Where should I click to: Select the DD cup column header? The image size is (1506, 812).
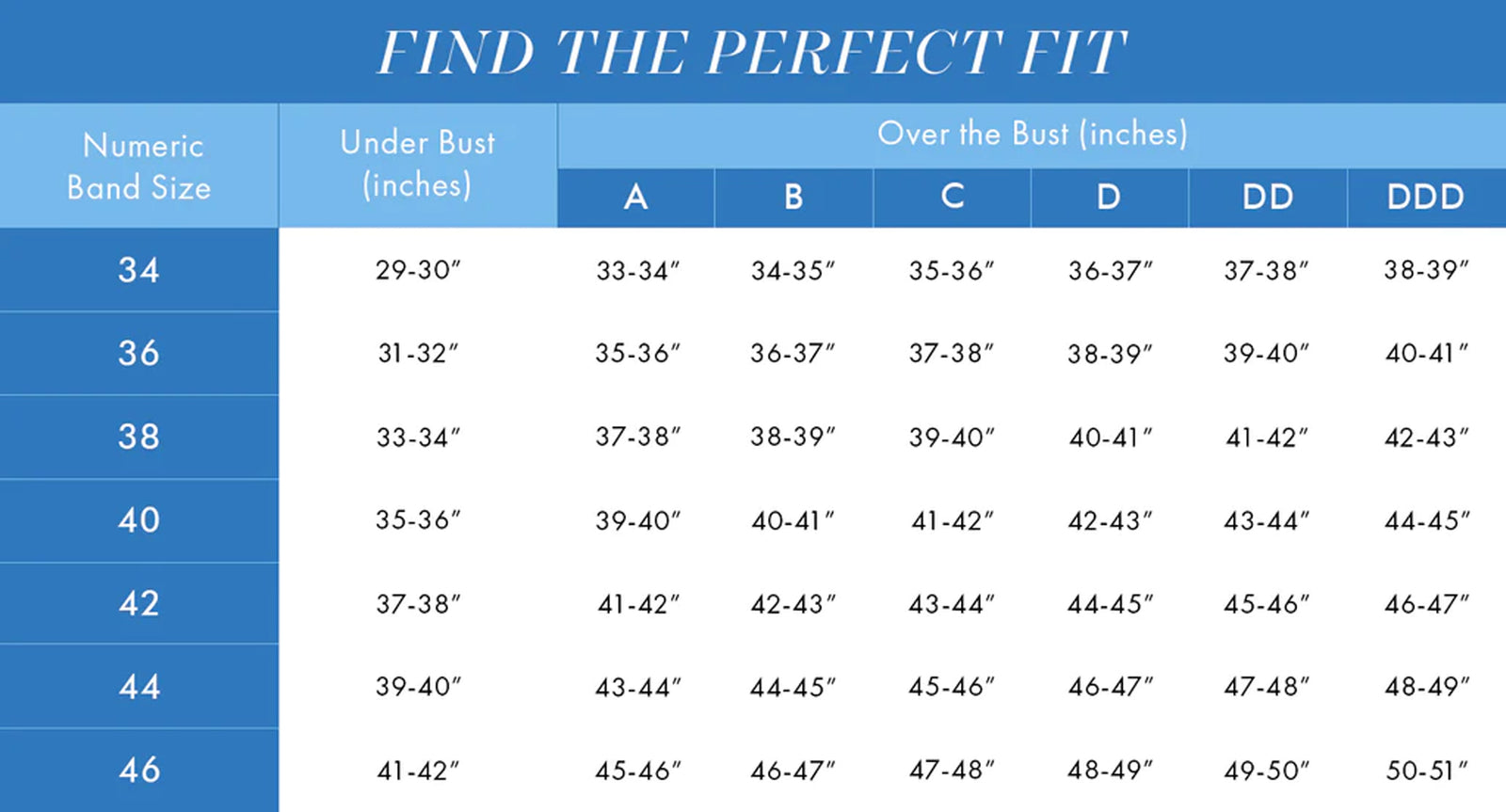1267,197
